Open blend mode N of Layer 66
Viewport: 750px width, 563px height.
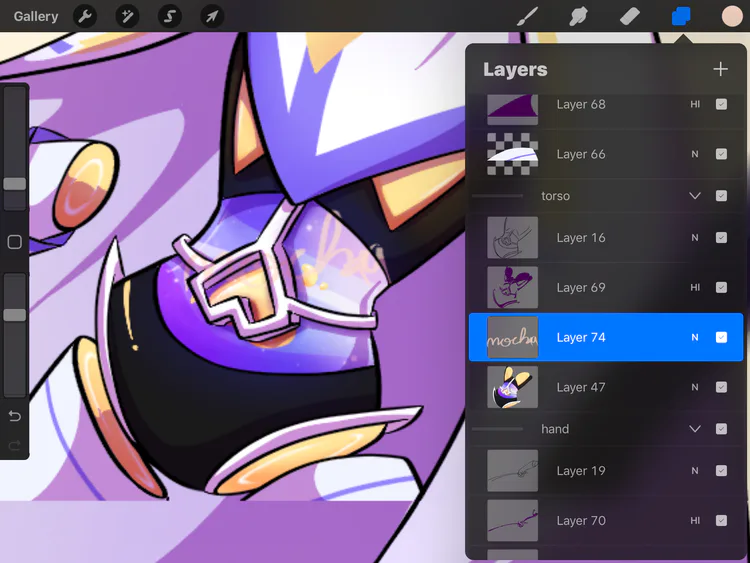click(695, 154)
